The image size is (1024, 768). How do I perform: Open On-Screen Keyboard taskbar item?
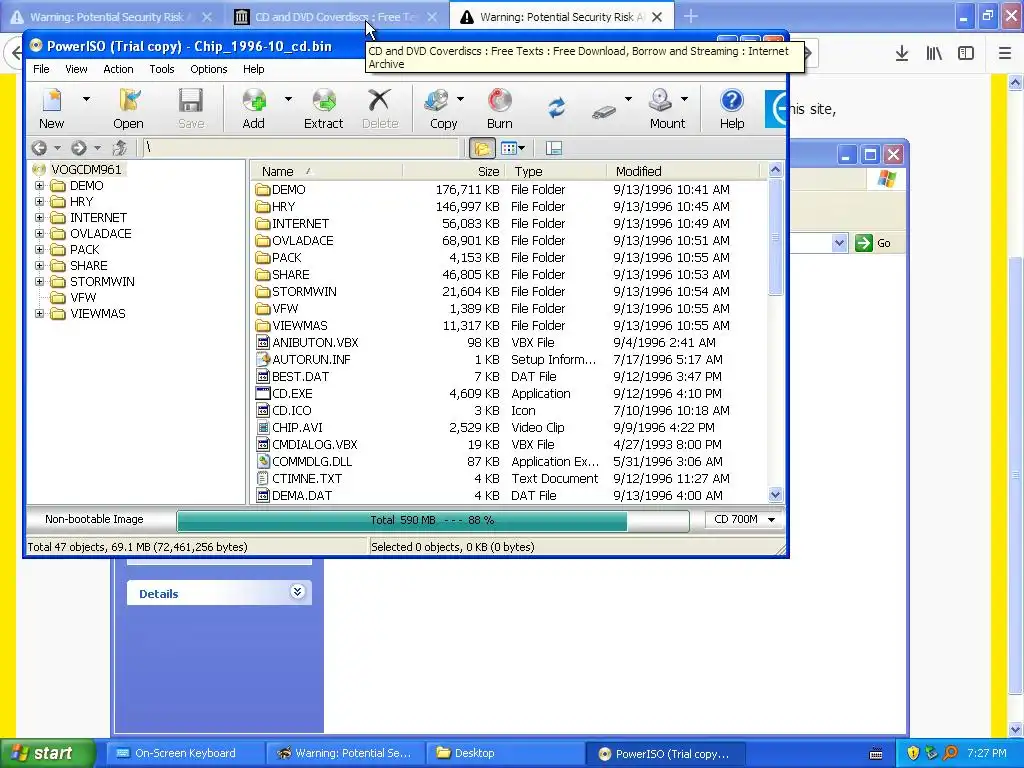(x=184, y=754)
